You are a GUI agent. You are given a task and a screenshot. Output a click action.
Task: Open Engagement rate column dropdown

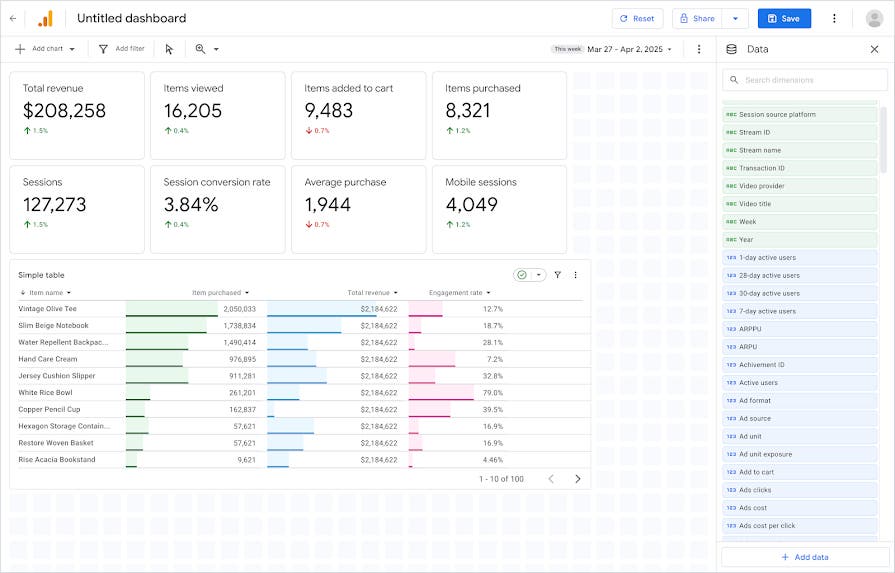click(489, 293)
